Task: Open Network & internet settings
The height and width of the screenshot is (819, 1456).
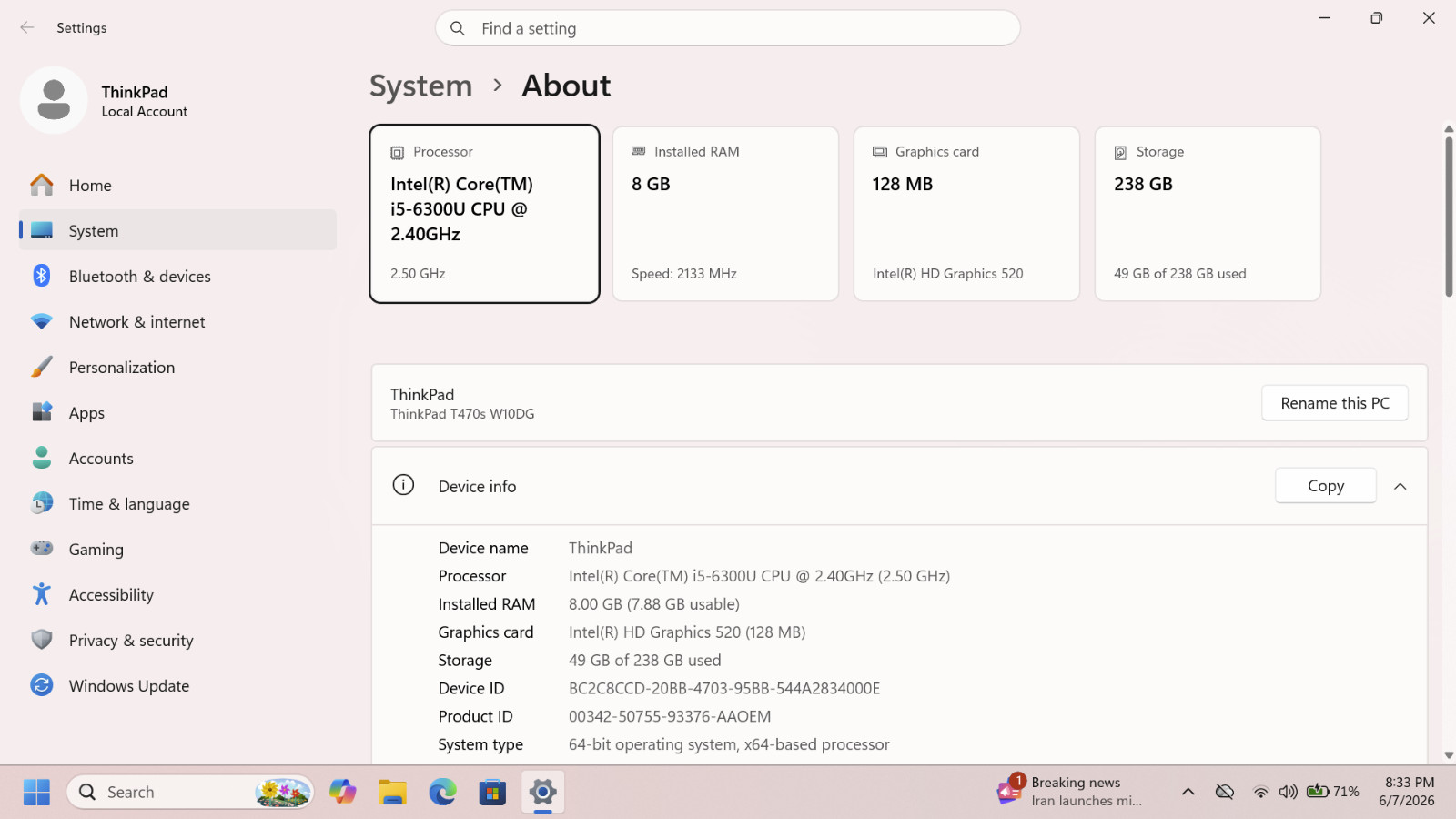Action: point(177,322)
